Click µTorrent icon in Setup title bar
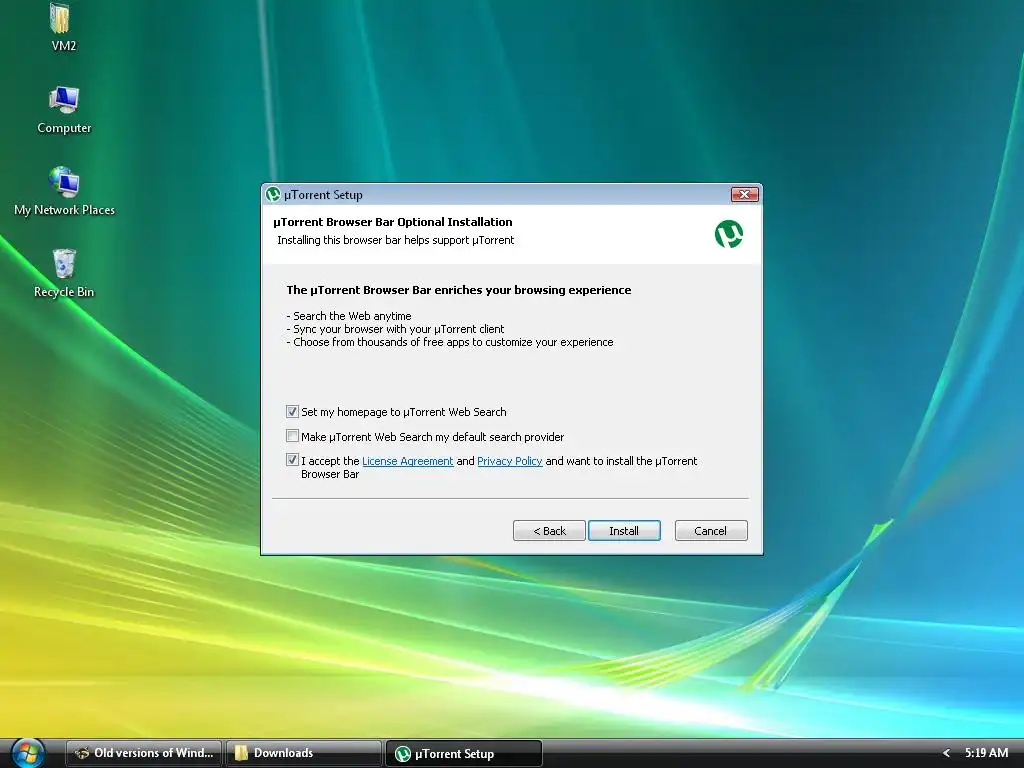This screenshot has width=1024, height=768. (273, 195)
